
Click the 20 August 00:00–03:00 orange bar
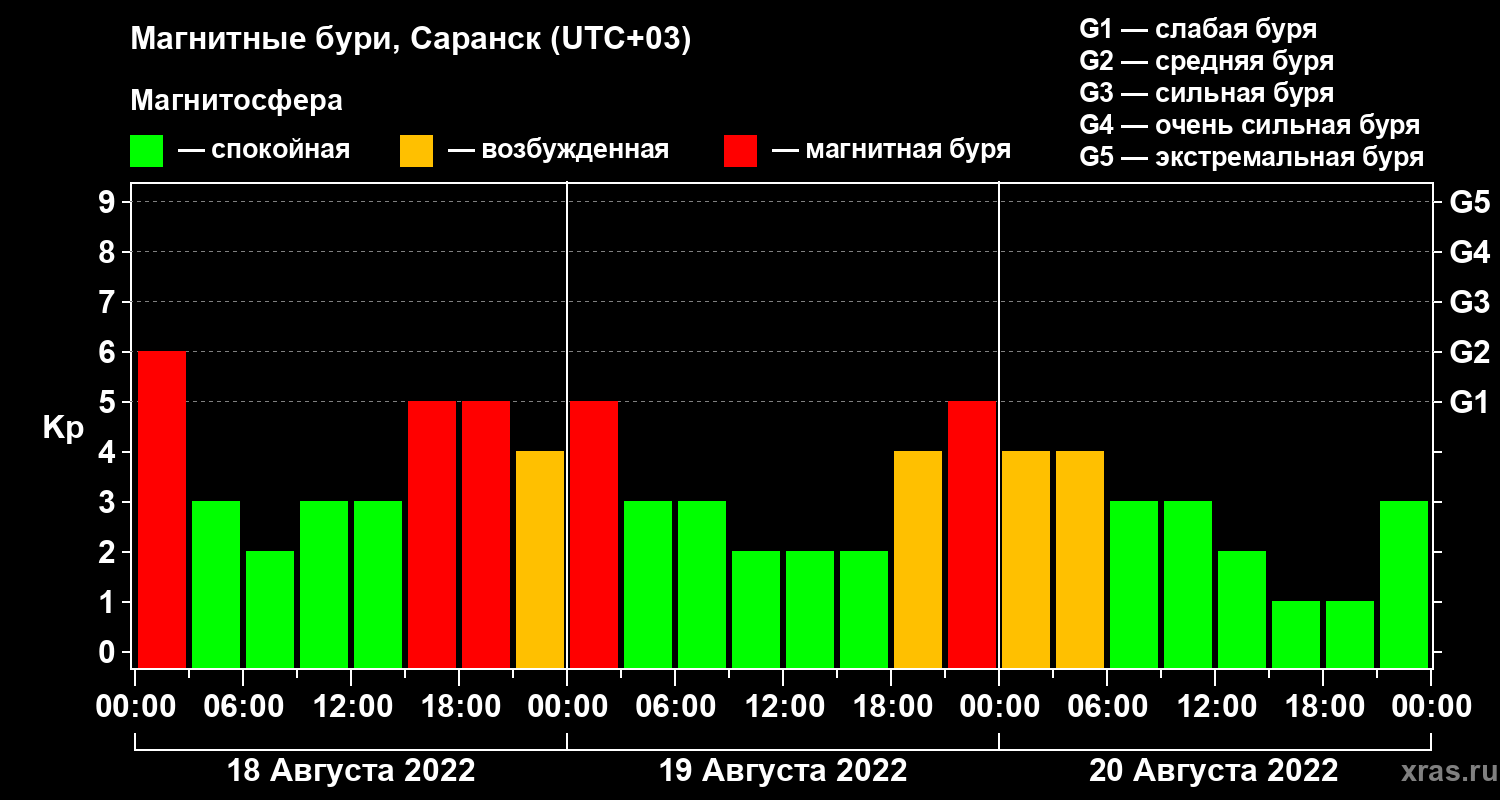(1026, 559)
